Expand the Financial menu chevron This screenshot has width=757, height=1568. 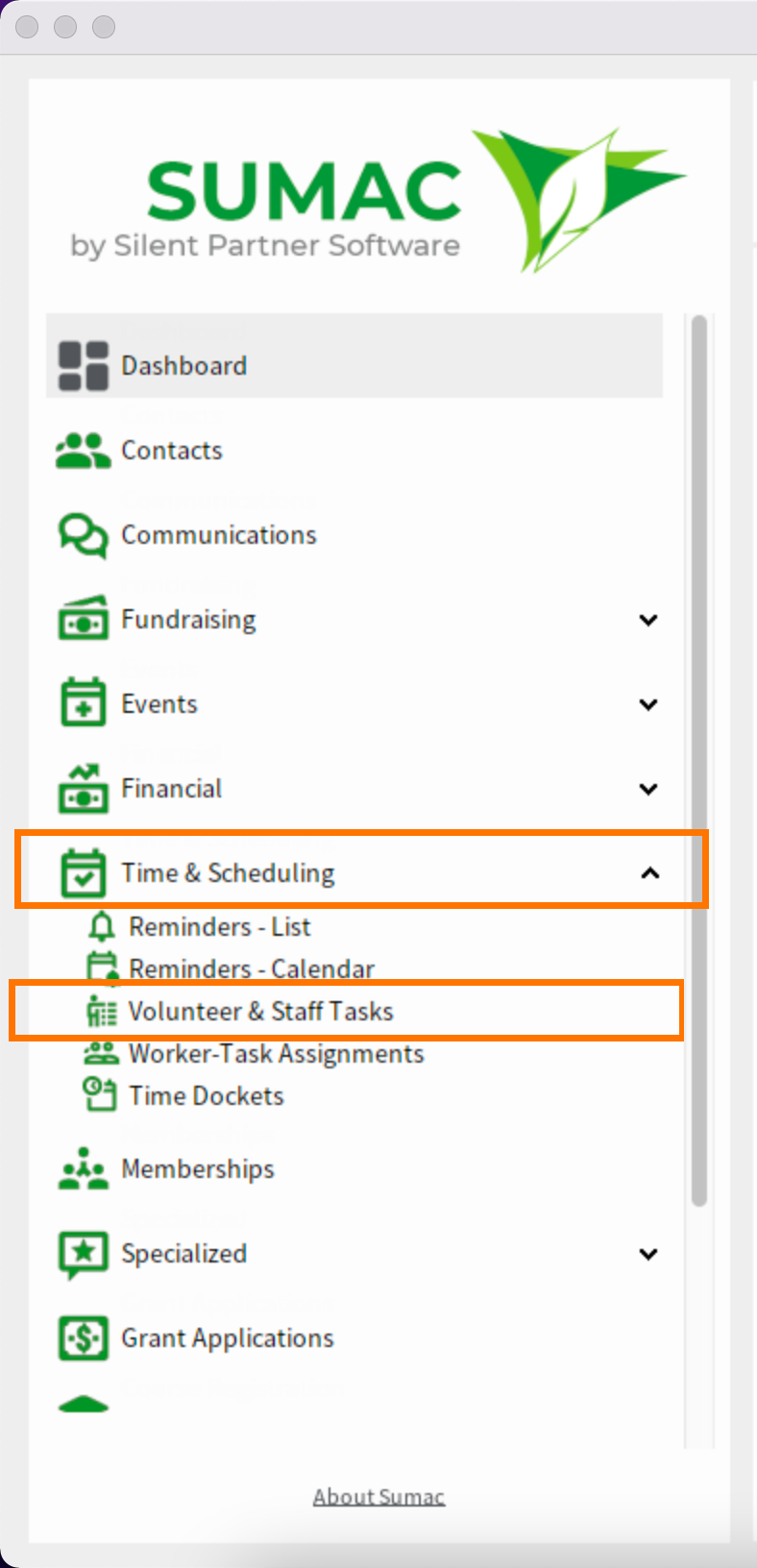(x=648, y=789)
